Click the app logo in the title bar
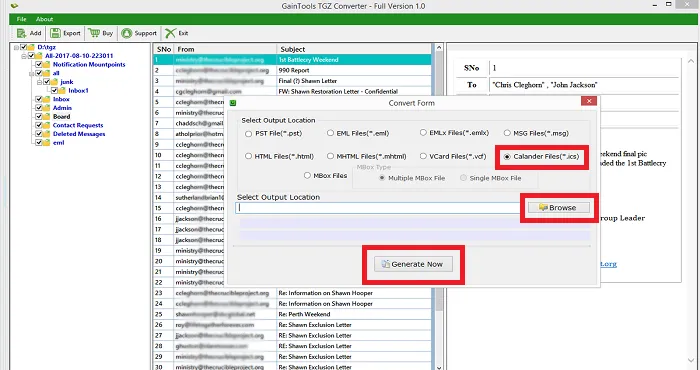This screenshot has height=370, width=700. 14,5
